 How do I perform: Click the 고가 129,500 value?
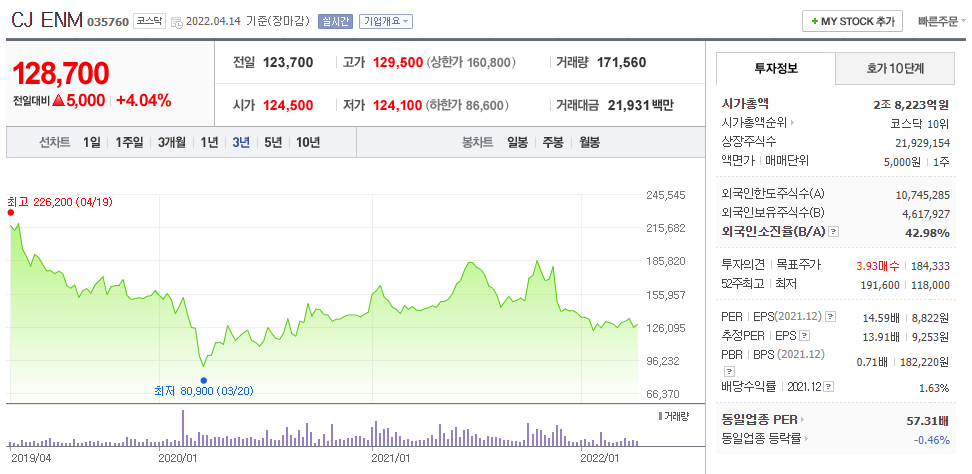[398, 62]
